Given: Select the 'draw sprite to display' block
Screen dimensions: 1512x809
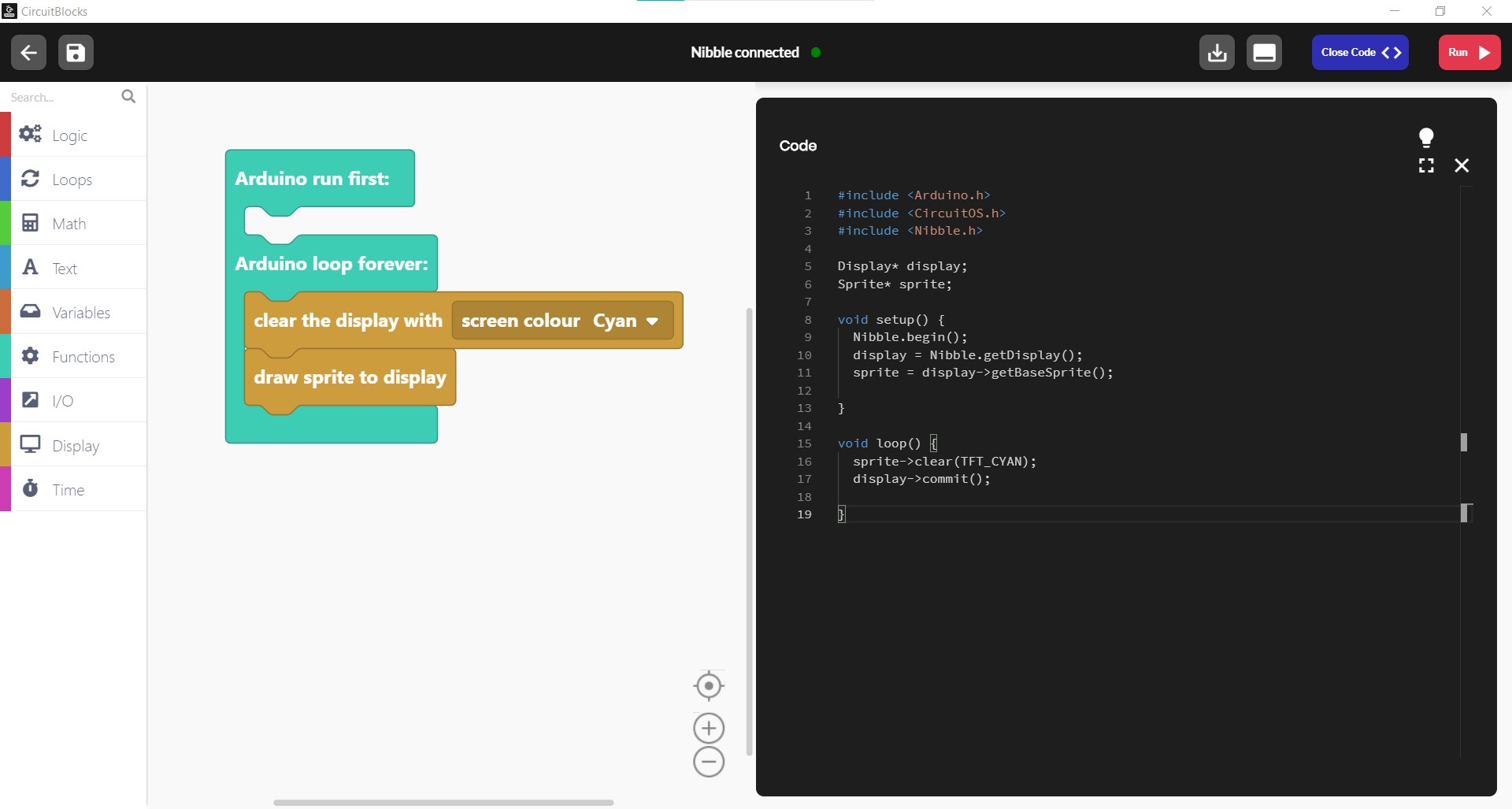Looking at the screenshot, I should pyautogui.click(x=350, y=377).
